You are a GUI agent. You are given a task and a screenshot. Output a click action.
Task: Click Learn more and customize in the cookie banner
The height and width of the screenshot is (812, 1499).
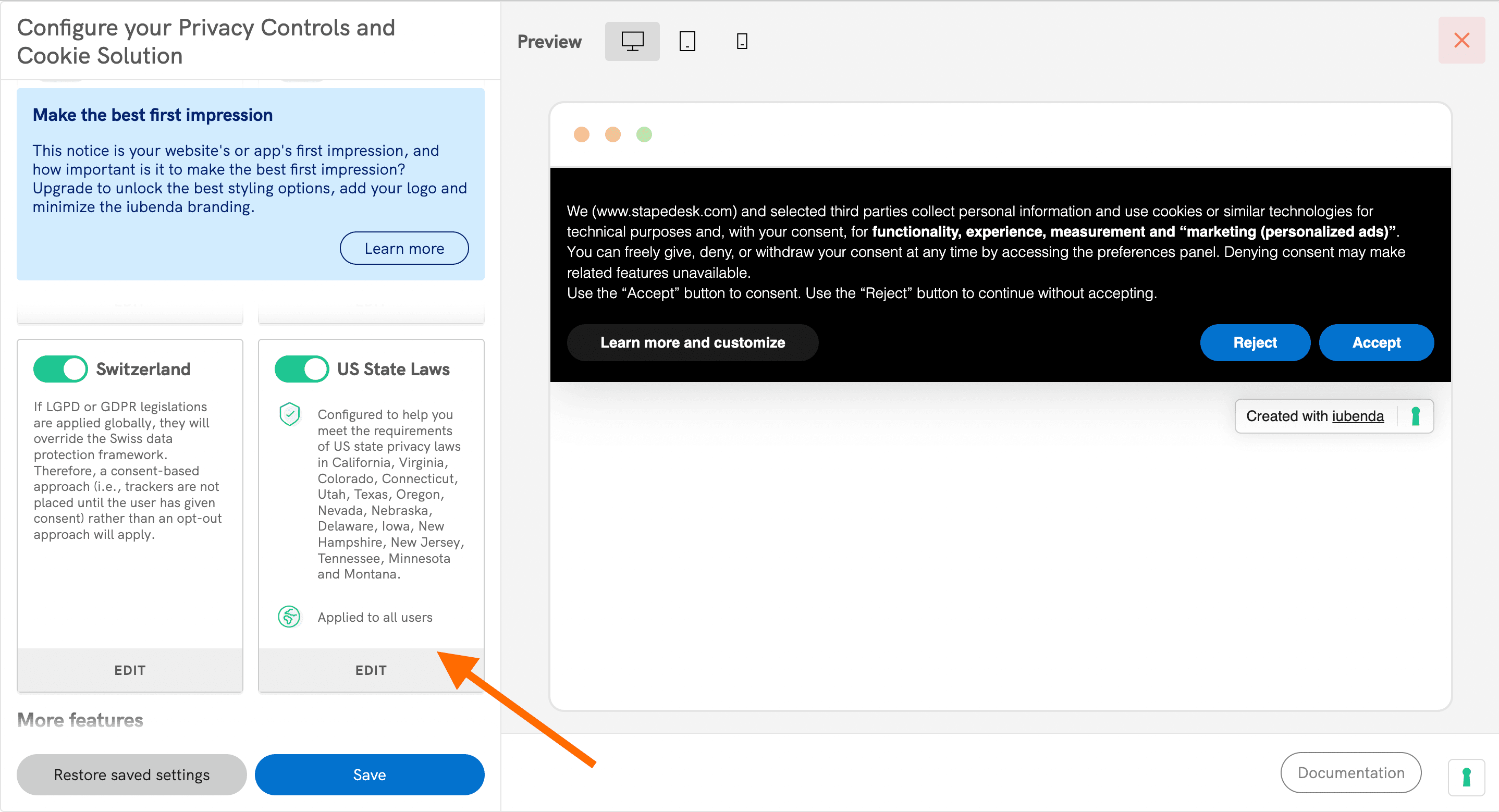point(693,342)
